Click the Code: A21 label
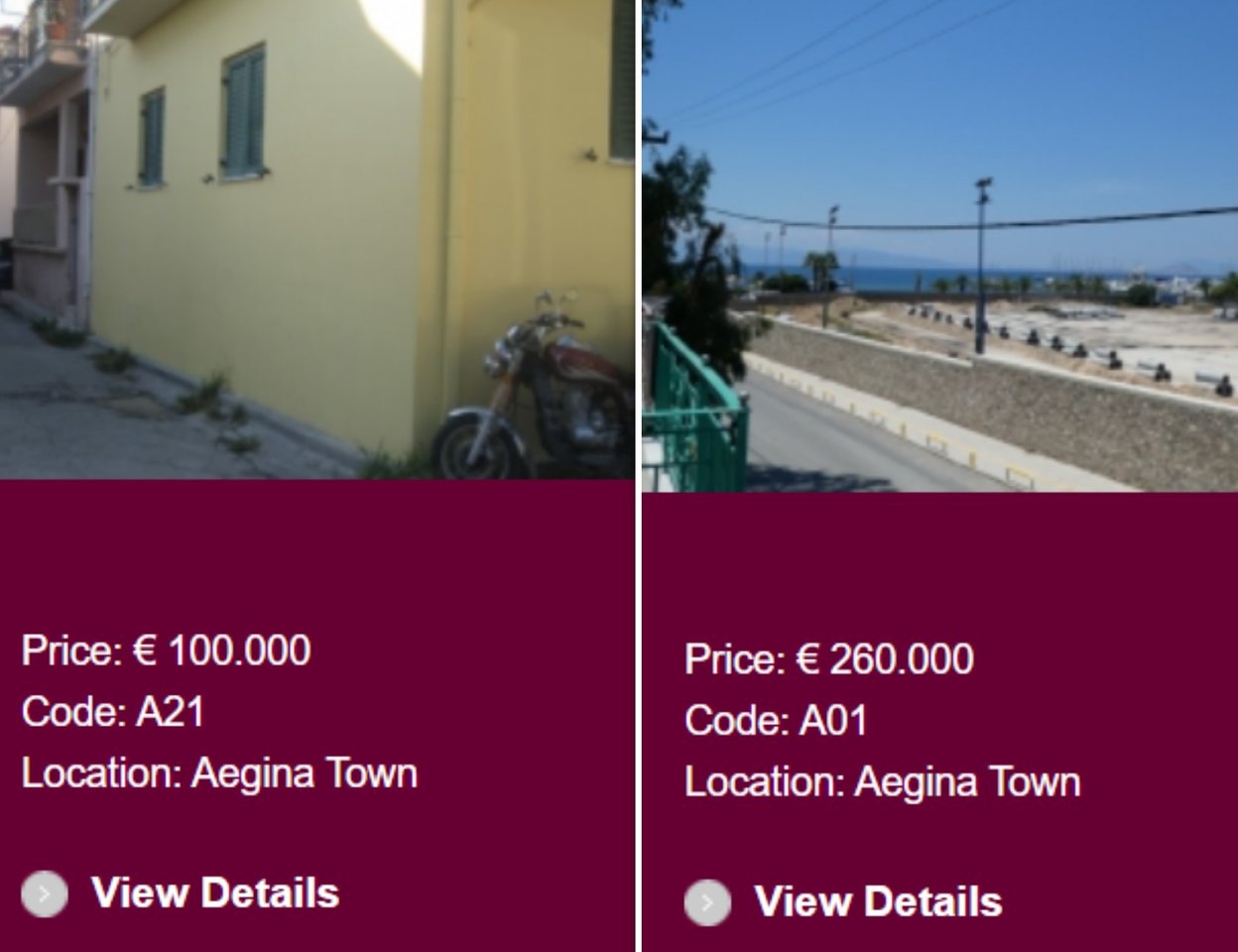Image resolution: width=1238 pixels, height=952 pixels. click(113, 711)
